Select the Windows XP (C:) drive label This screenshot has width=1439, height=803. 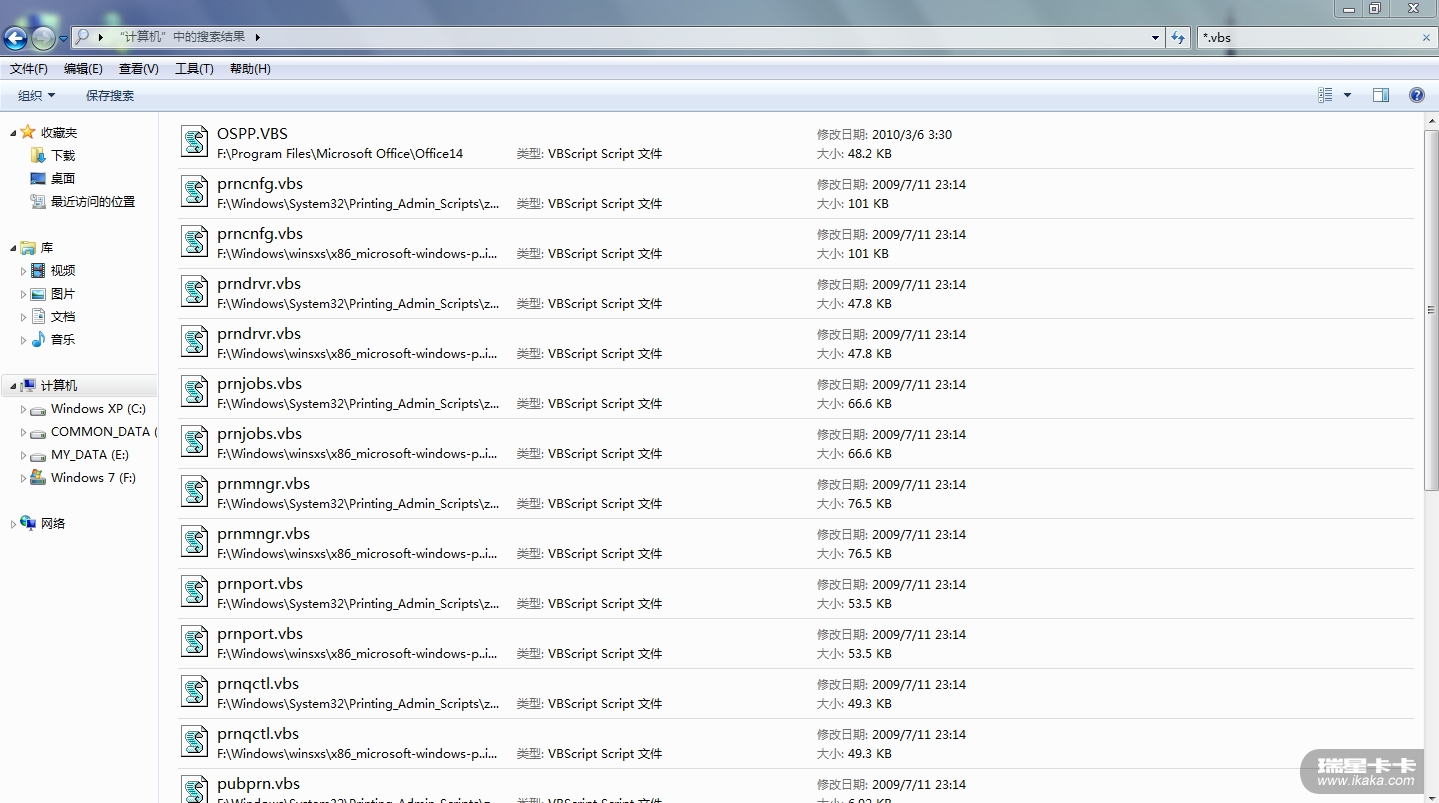click(x=98, y=409)
